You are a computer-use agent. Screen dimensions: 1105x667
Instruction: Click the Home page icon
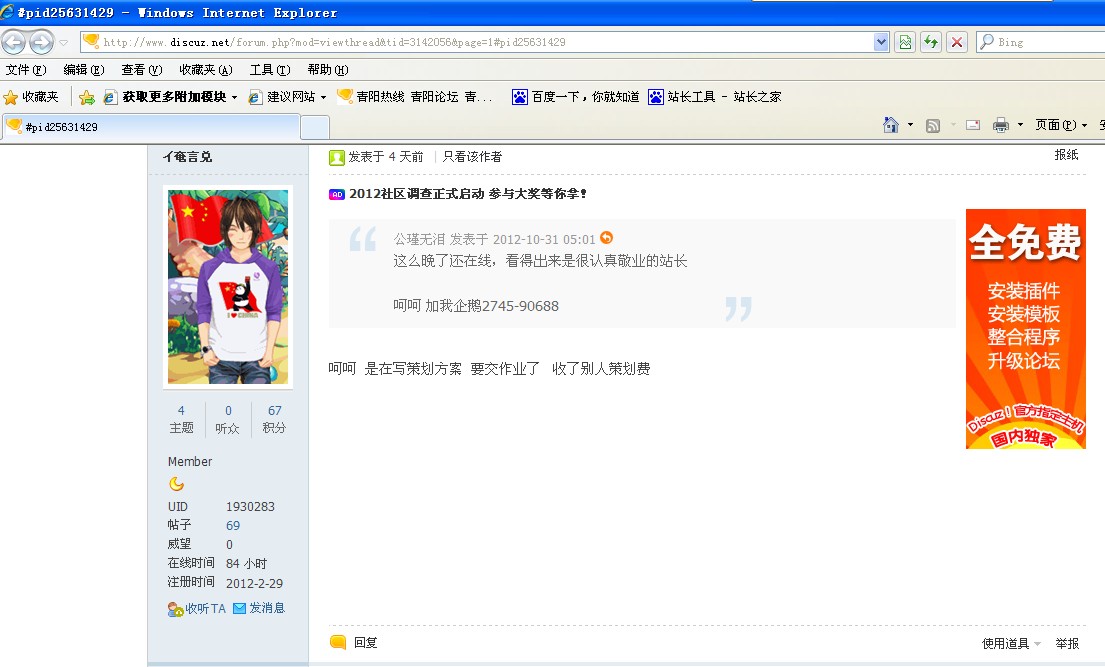tap(891, 126)
